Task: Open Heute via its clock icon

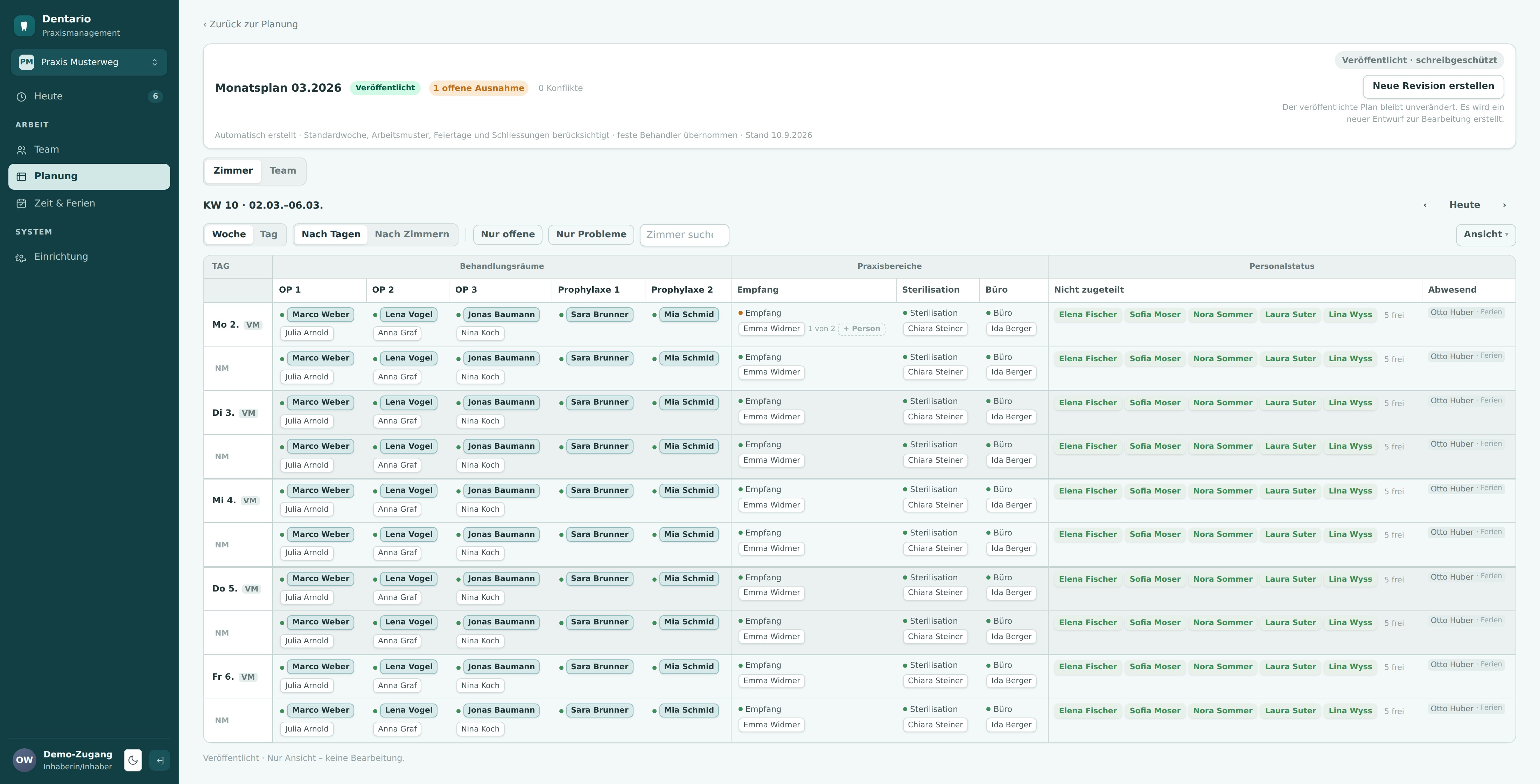Action: pyautogui.click(x=21, y=97)
